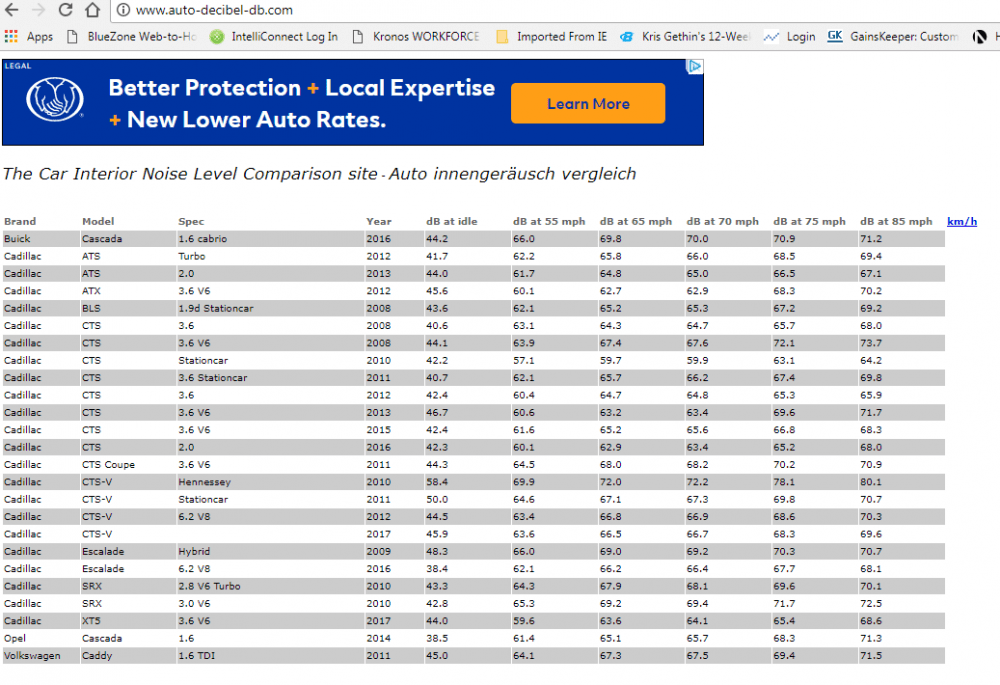Reload the current page
Image resolution: width=1000 pixels, height=685 pixels.
pos(65,10)
